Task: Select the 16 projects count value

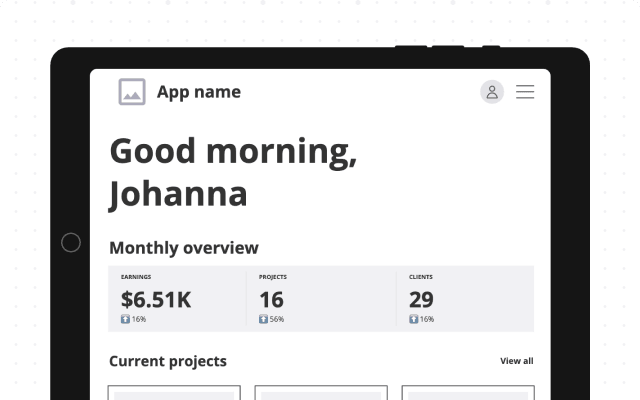Action: click(271, 299)
